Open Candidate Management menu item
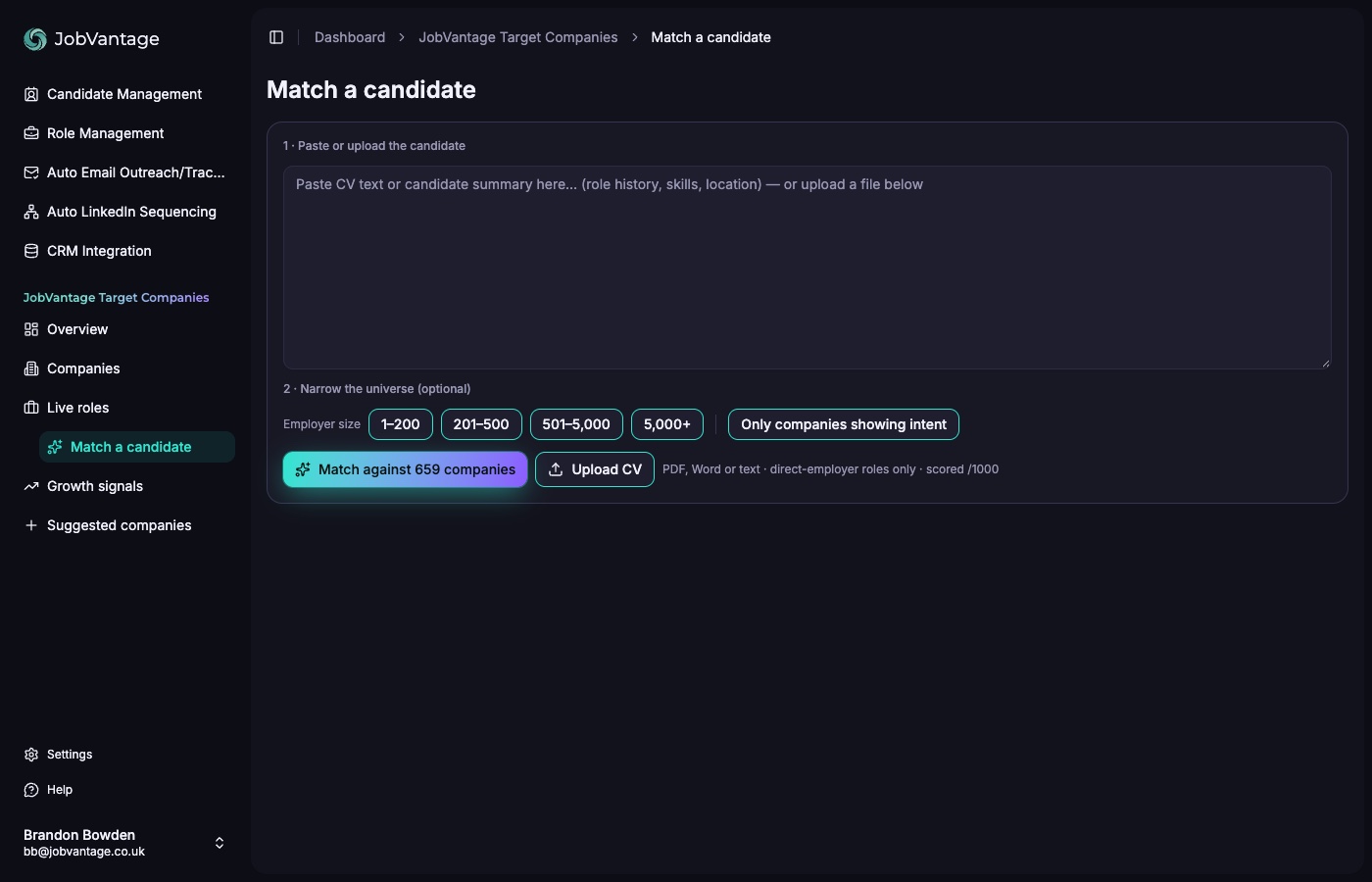Image resolution: width=1372 pixels, height=882 pixels. click(125, 94)
